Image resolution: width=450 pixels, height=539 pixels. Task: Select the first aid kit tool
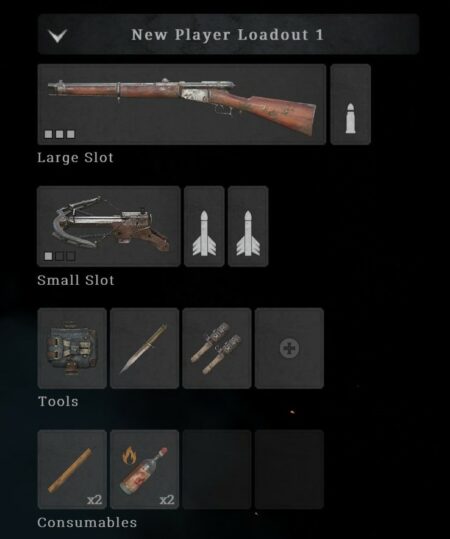[x=72, y=348]
